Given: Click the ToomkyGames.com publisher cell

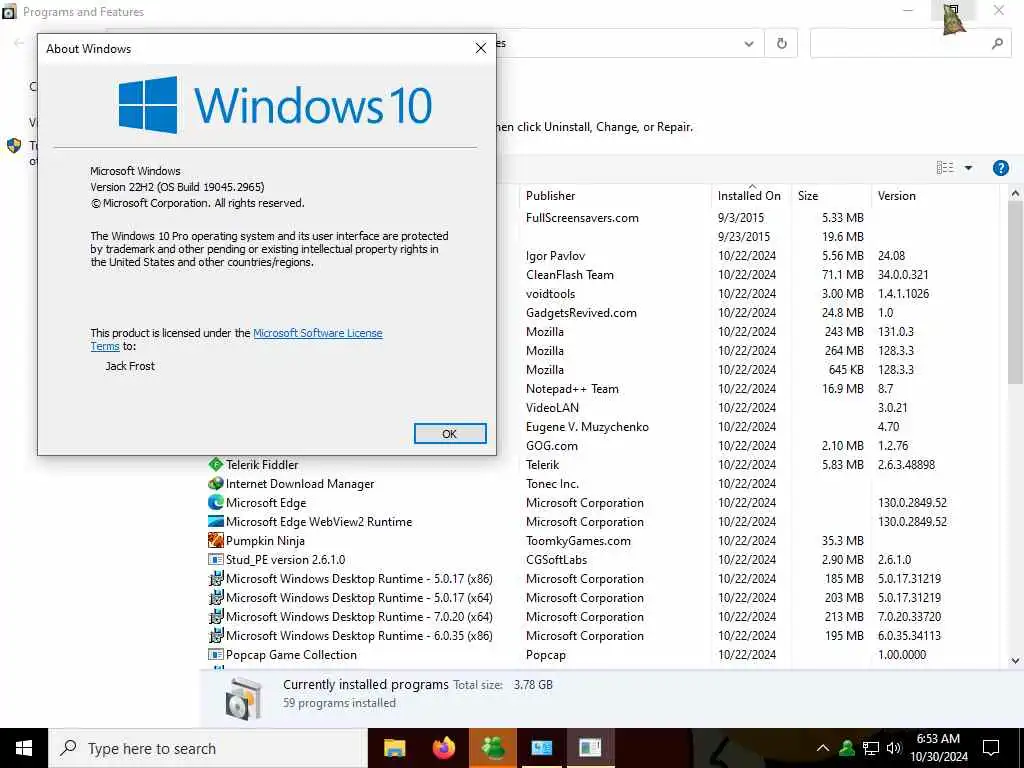Looking at the screenshot, I should [x=578, y=540].
